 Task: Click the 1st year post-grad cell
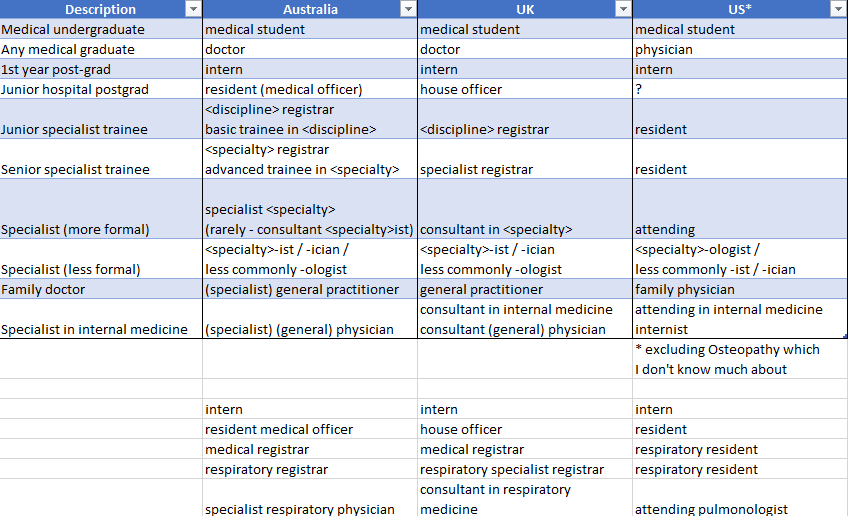coord(100,69)
